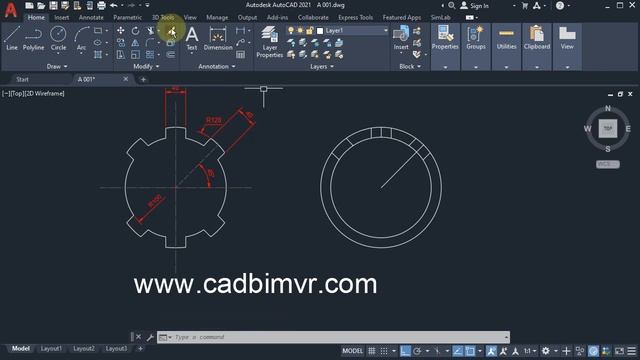Image resolution: width=640 pixels, height=360 pixels.
Task: Open the annotation scale 1:1 dropdown
Action: pyautogui.click(x=530, y=351)
